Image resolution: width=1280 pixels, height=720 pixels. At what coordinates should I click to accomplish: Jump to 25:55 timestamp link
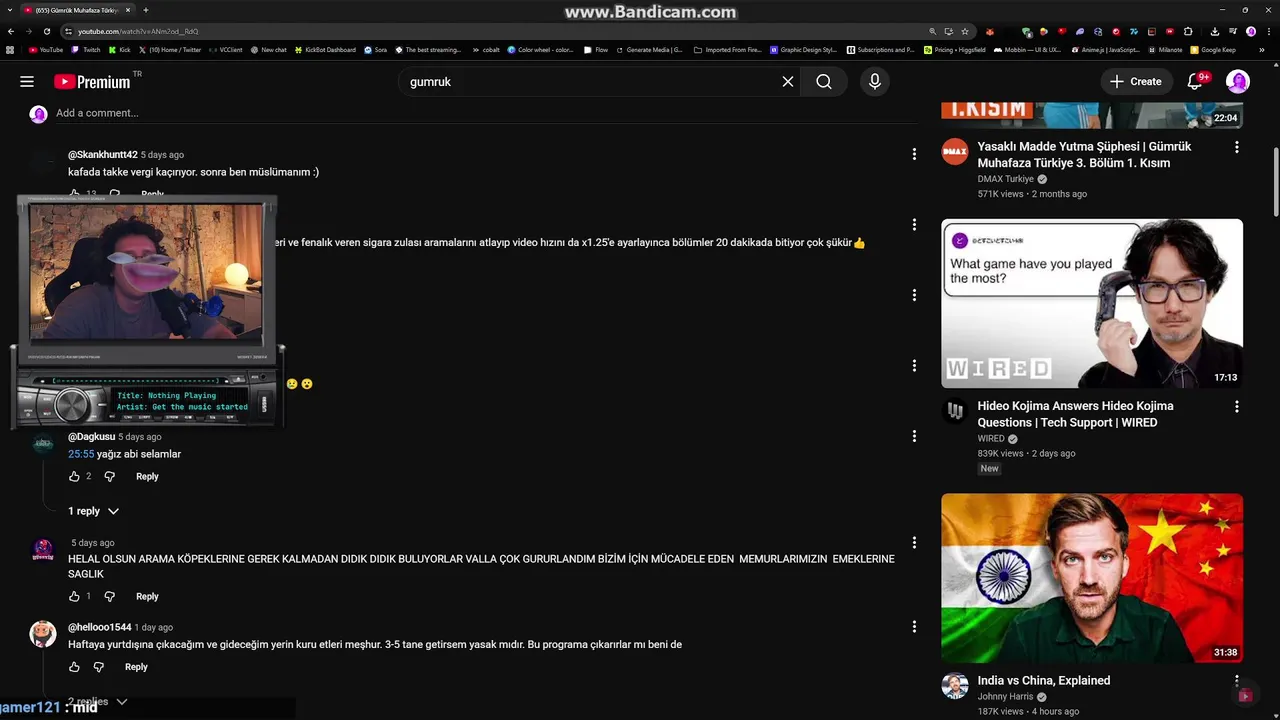pos(81,454)
